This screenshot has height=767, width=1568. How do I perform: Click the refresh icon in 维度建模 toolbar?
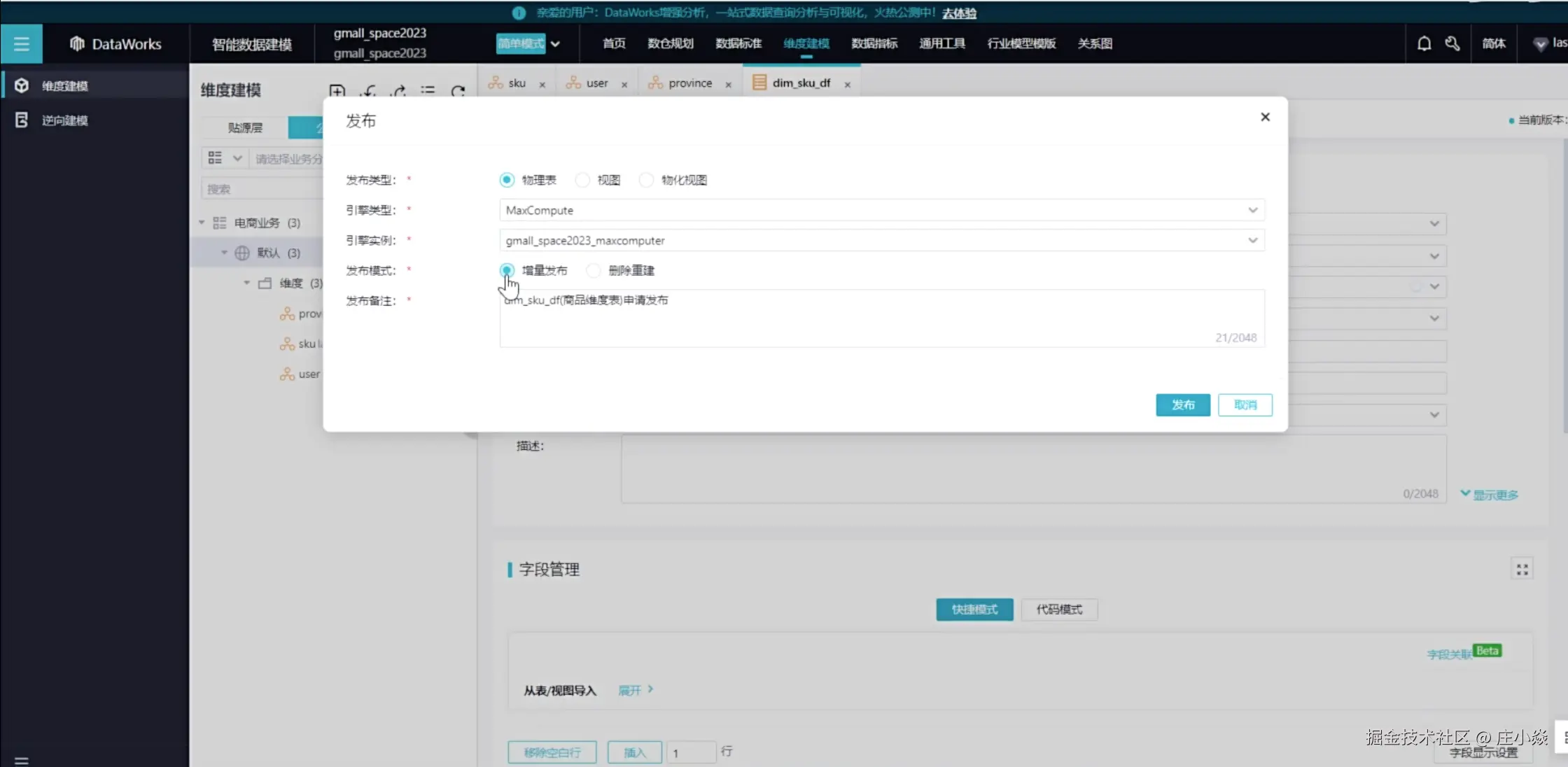pyautogui.click(x=458, y=91)
